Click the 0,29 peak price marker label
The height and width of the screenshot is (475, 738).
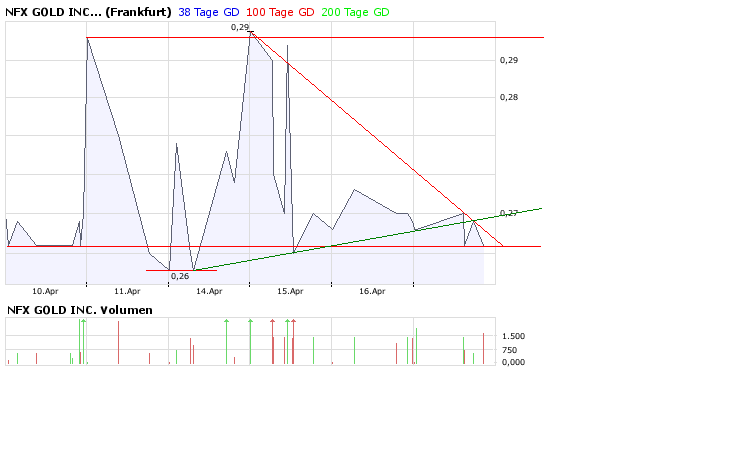[240, 27]
